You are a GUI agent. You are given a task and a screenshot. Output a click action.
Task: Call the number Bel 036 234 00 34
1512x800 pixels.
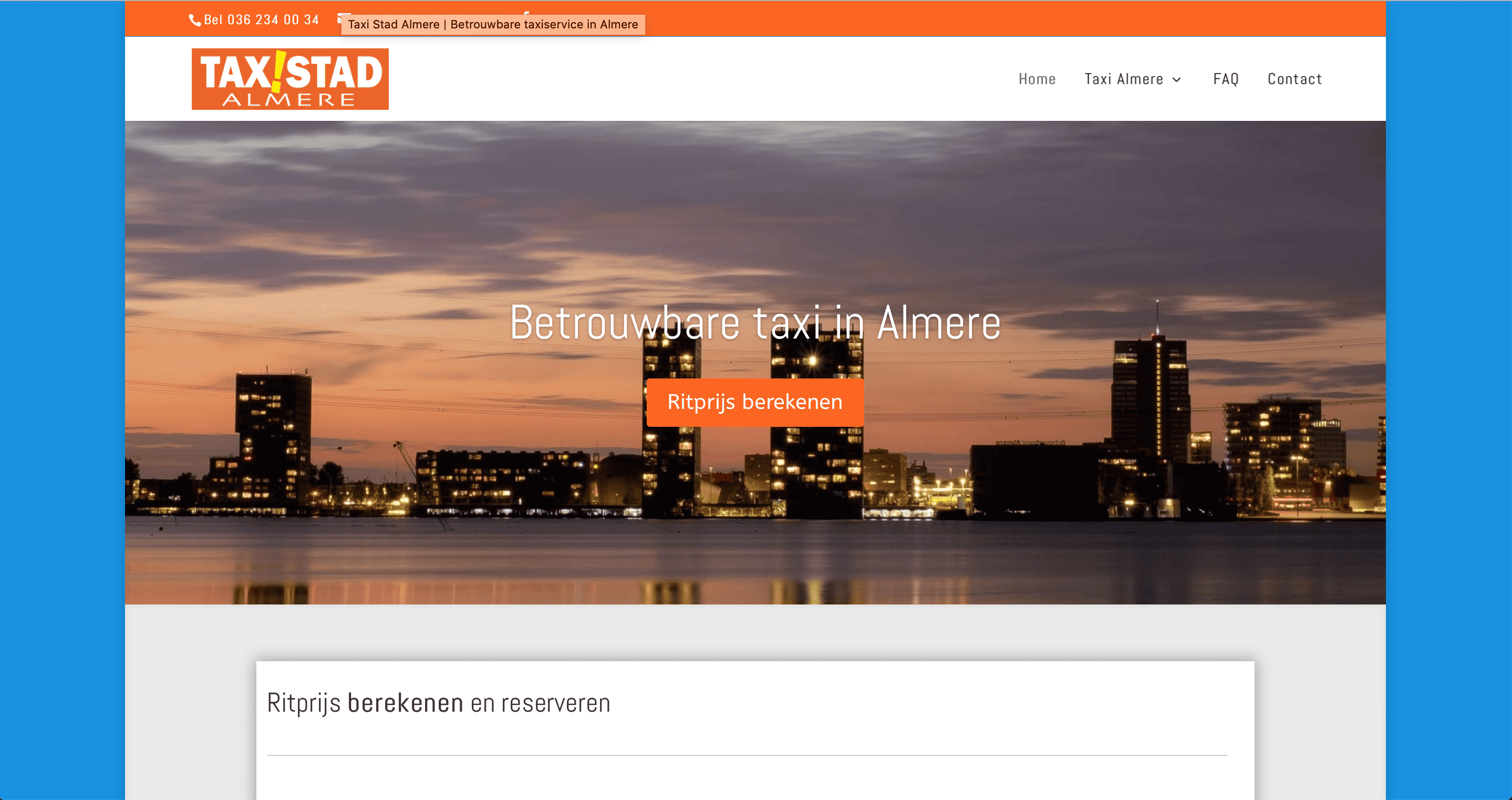(261, 20)
